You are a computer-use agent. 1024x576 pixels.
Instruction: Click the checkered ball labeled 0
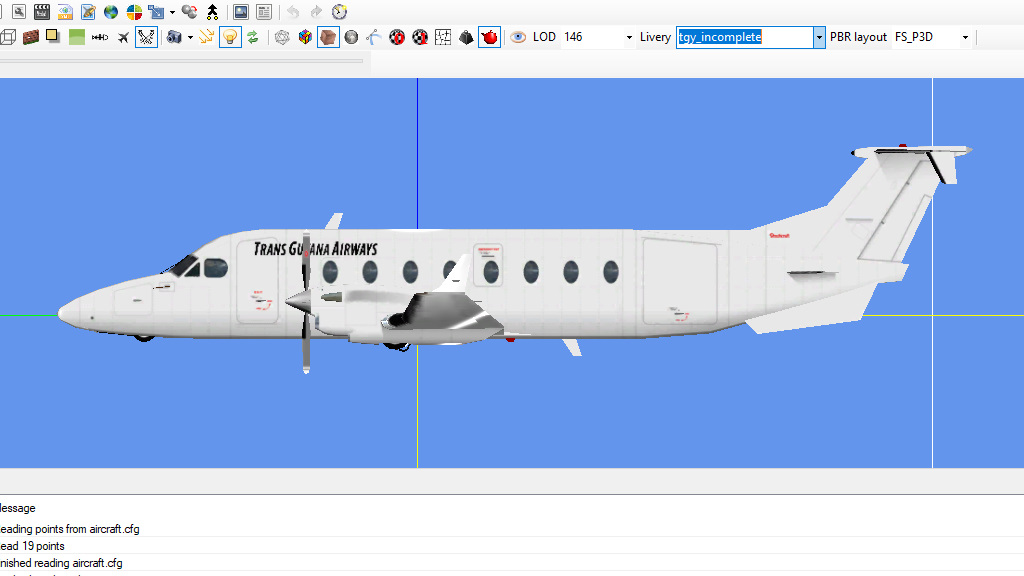point(397,37)
